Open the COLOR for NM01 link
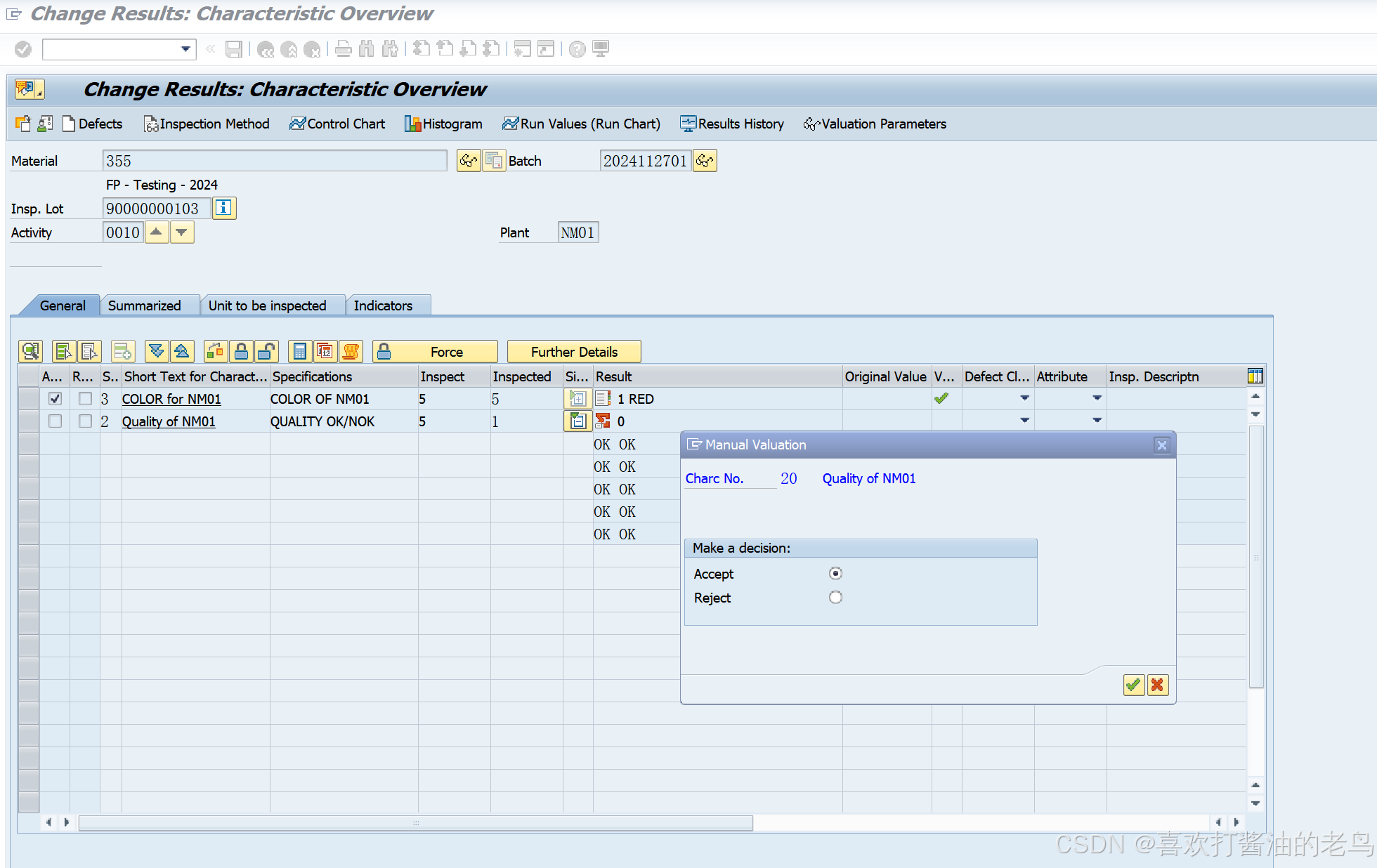1377x868 pixels. point(171,399)
